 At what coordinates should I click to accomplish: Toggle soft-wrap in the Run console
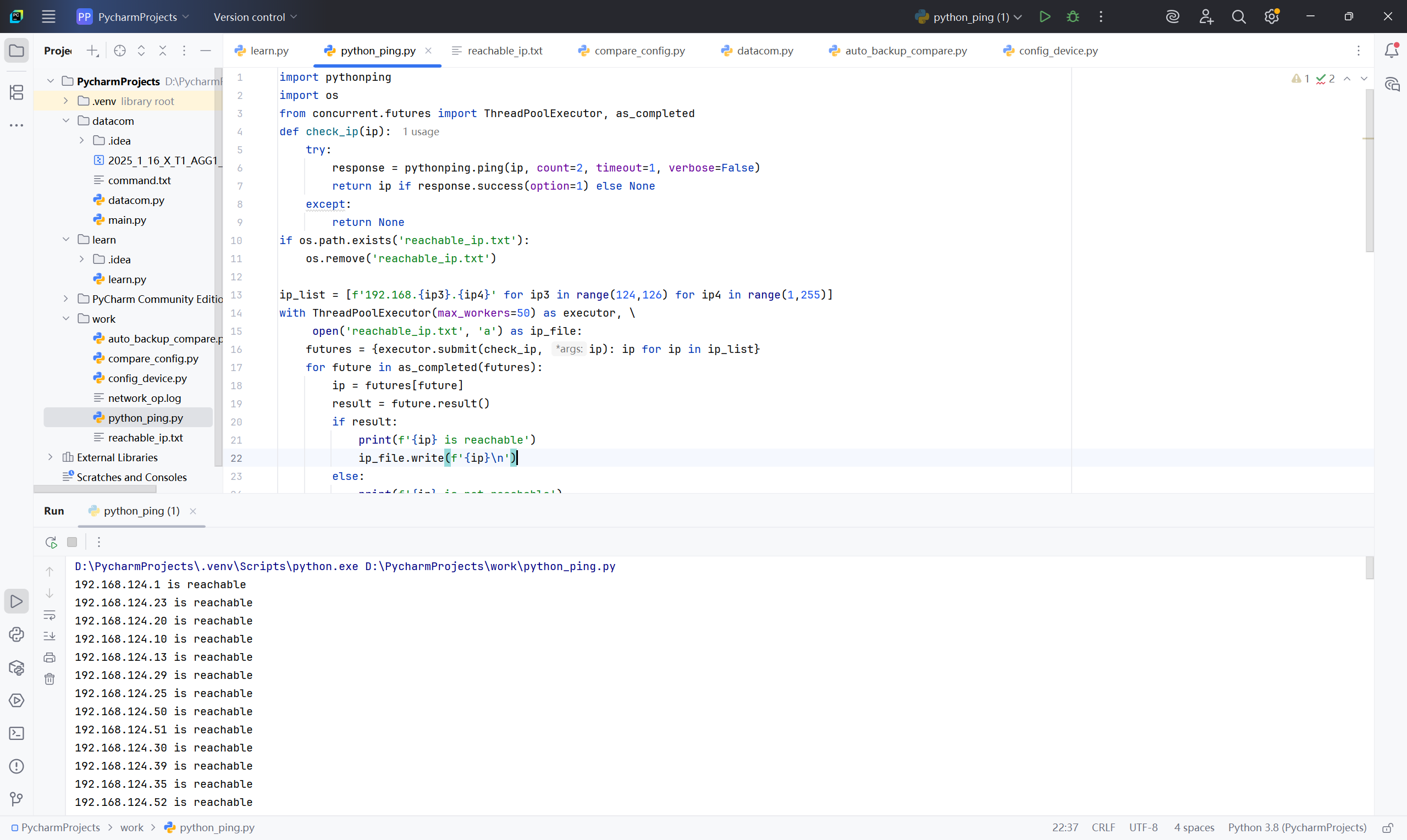[50, 615]
